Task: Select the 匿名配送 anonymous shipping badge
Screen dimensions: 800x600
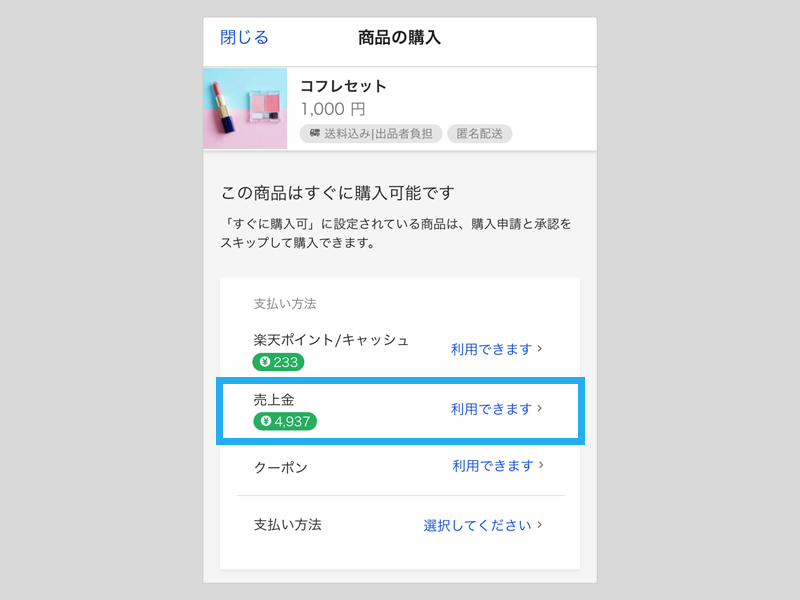Action: tap(478, 132)
